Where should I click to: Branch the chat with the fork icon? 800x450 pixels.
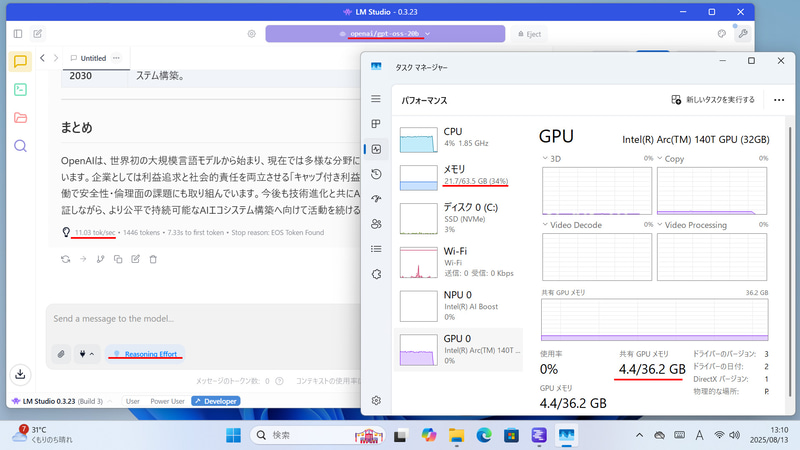point(101,259)
